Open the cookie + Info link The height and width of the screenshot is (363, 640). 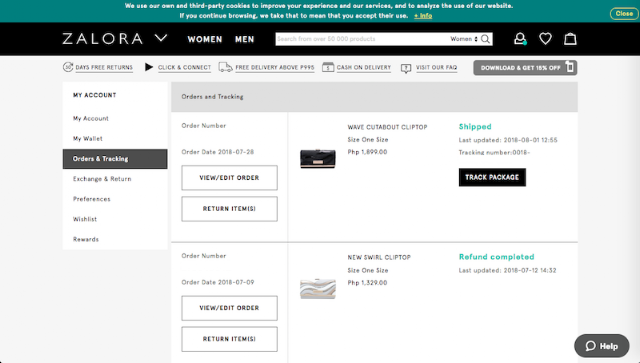click(423, 16)
